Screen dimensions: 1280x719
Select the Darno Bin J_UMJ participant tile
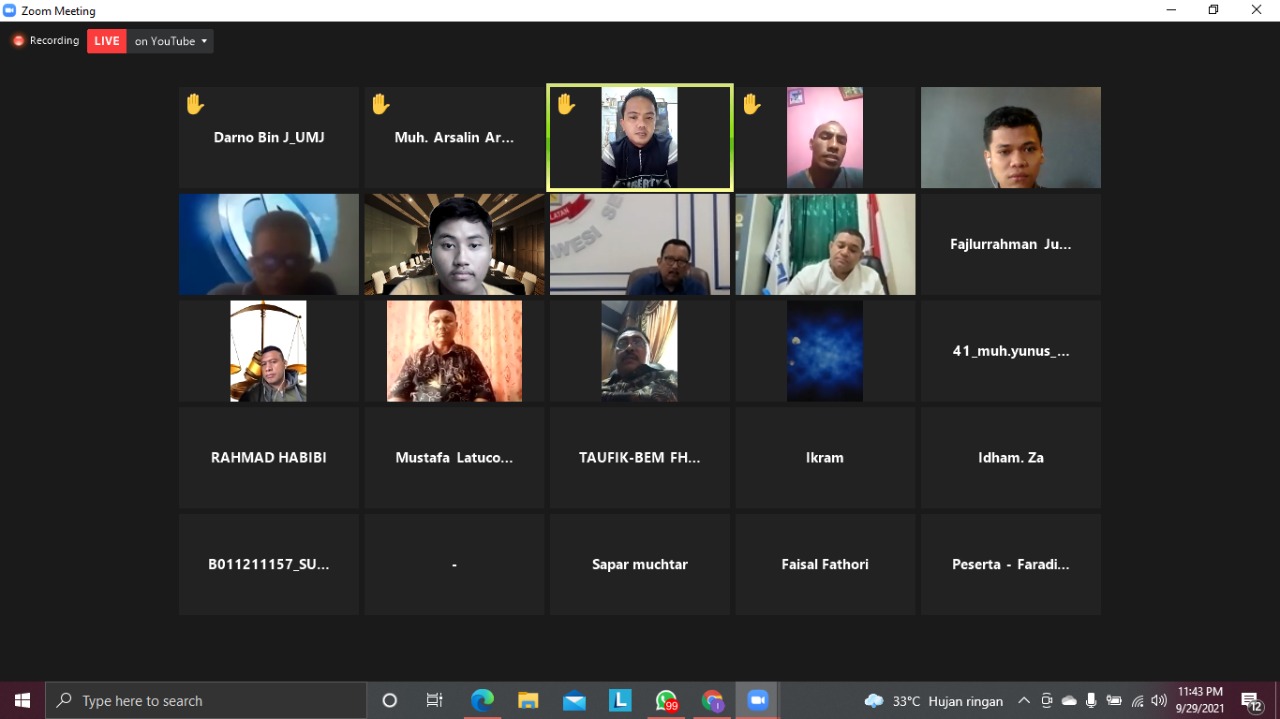(x=269, y=137)
